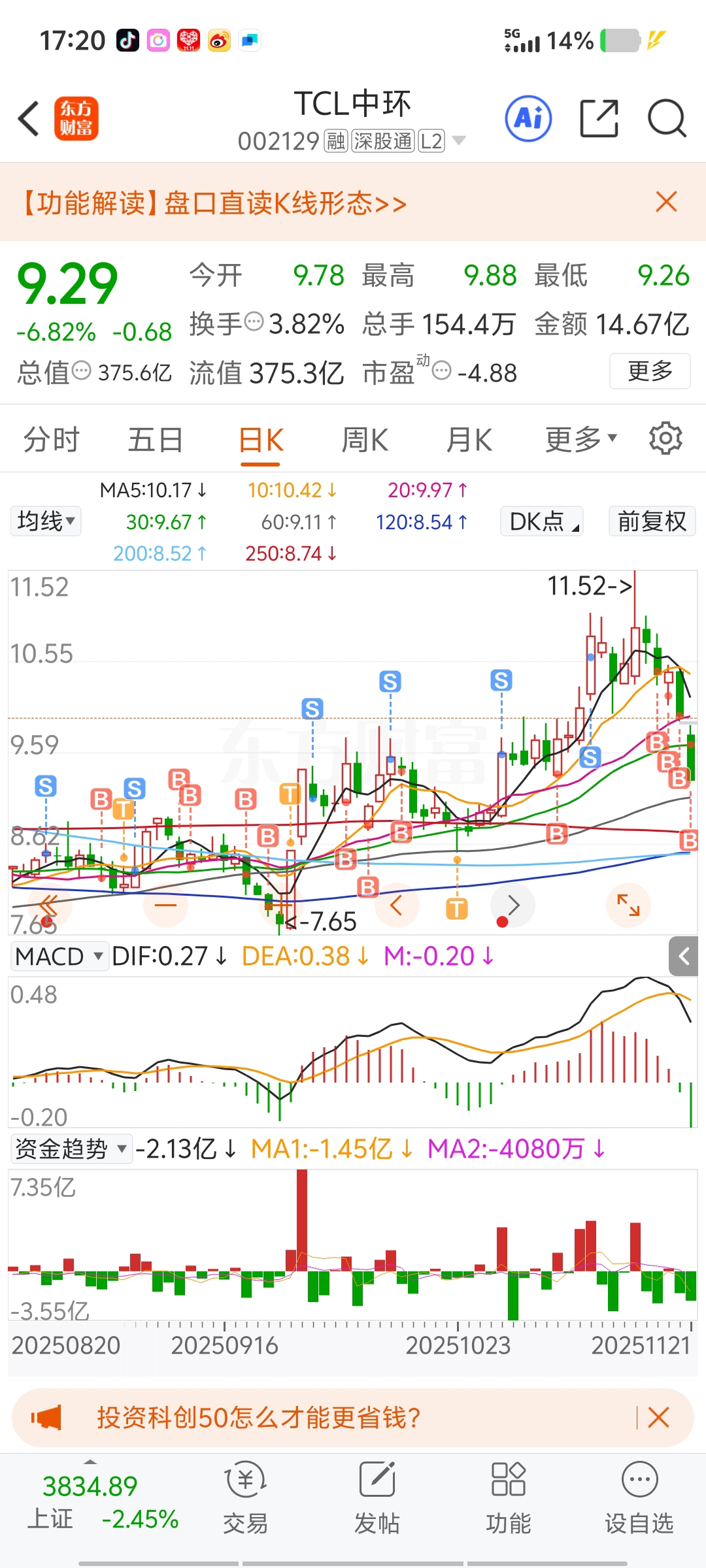This screenshot has width=706, height=1568.
Task: Tap the share icon
Action: 599,119
